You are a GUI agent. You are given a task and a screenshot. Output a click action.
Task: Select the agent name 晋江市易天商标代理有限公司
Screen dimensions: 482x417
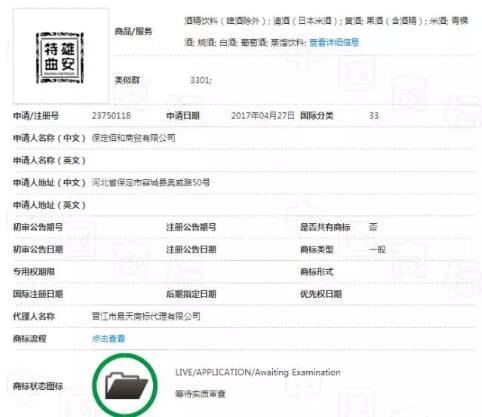(146, 316)
